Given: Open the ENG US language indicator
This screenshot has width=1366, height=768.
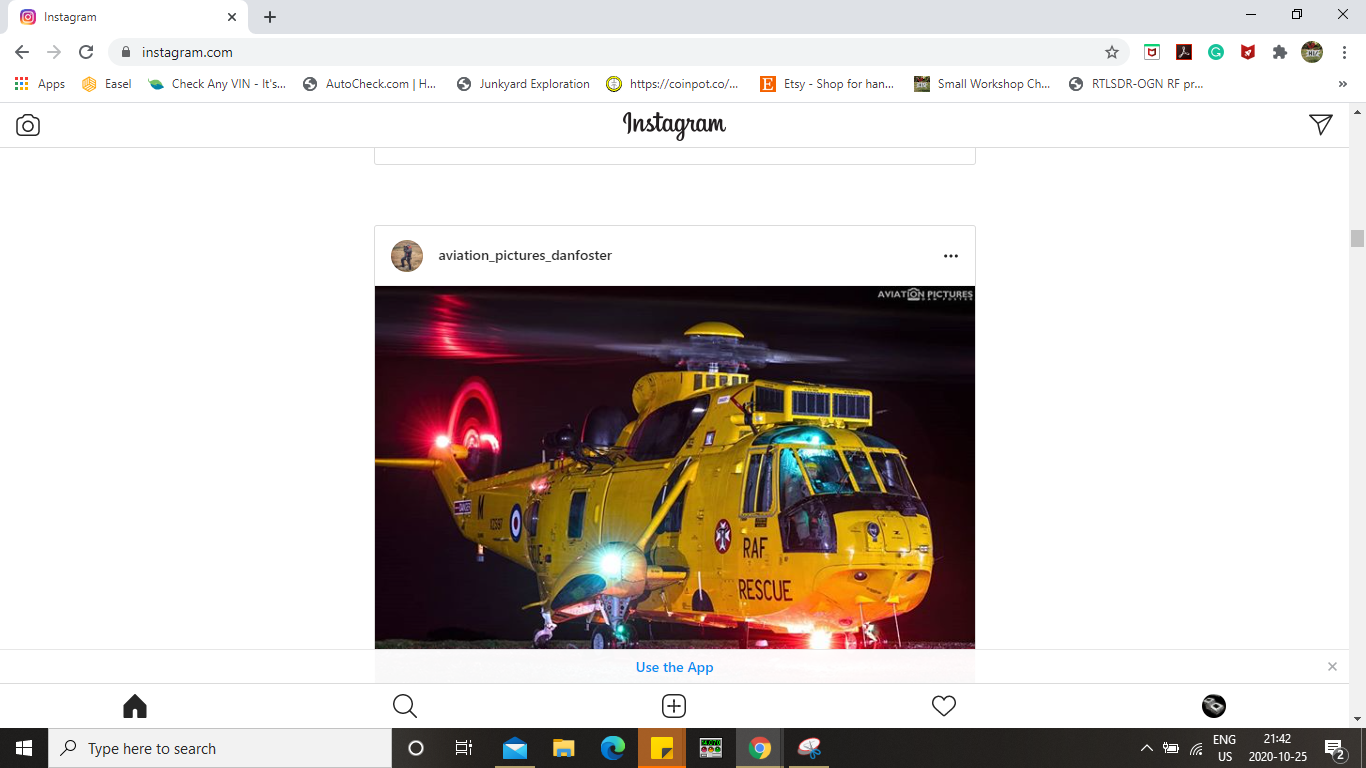Looking at the screenshot, I should point(1224,748).
